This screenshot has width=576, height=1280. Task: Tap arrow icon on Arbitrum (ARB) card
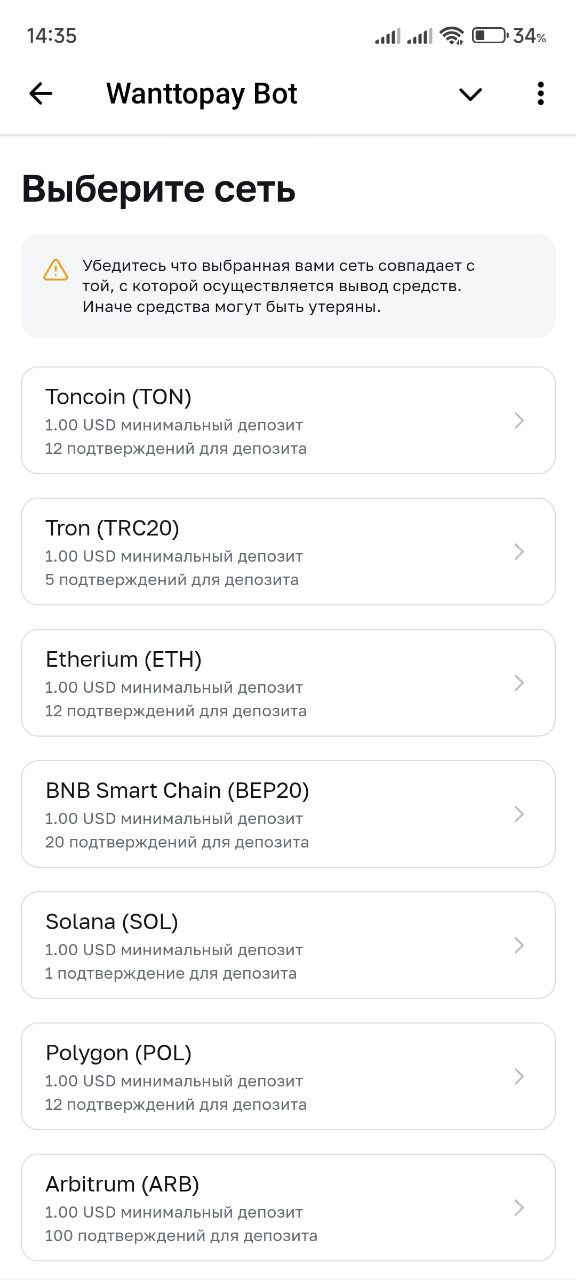click(519, 1208)
